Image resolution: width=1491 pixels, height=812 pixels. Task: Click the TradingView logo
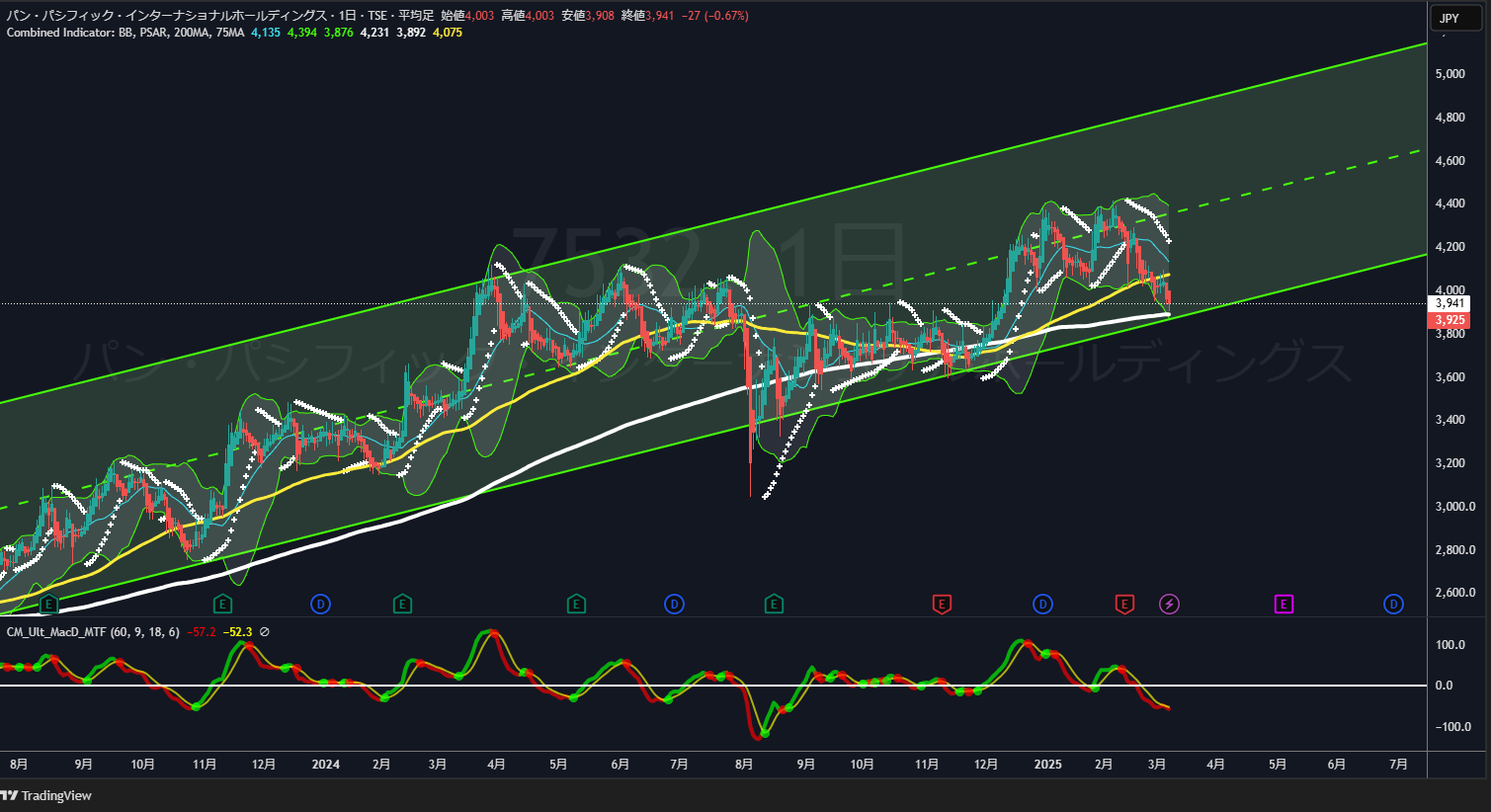coord(46,795)
